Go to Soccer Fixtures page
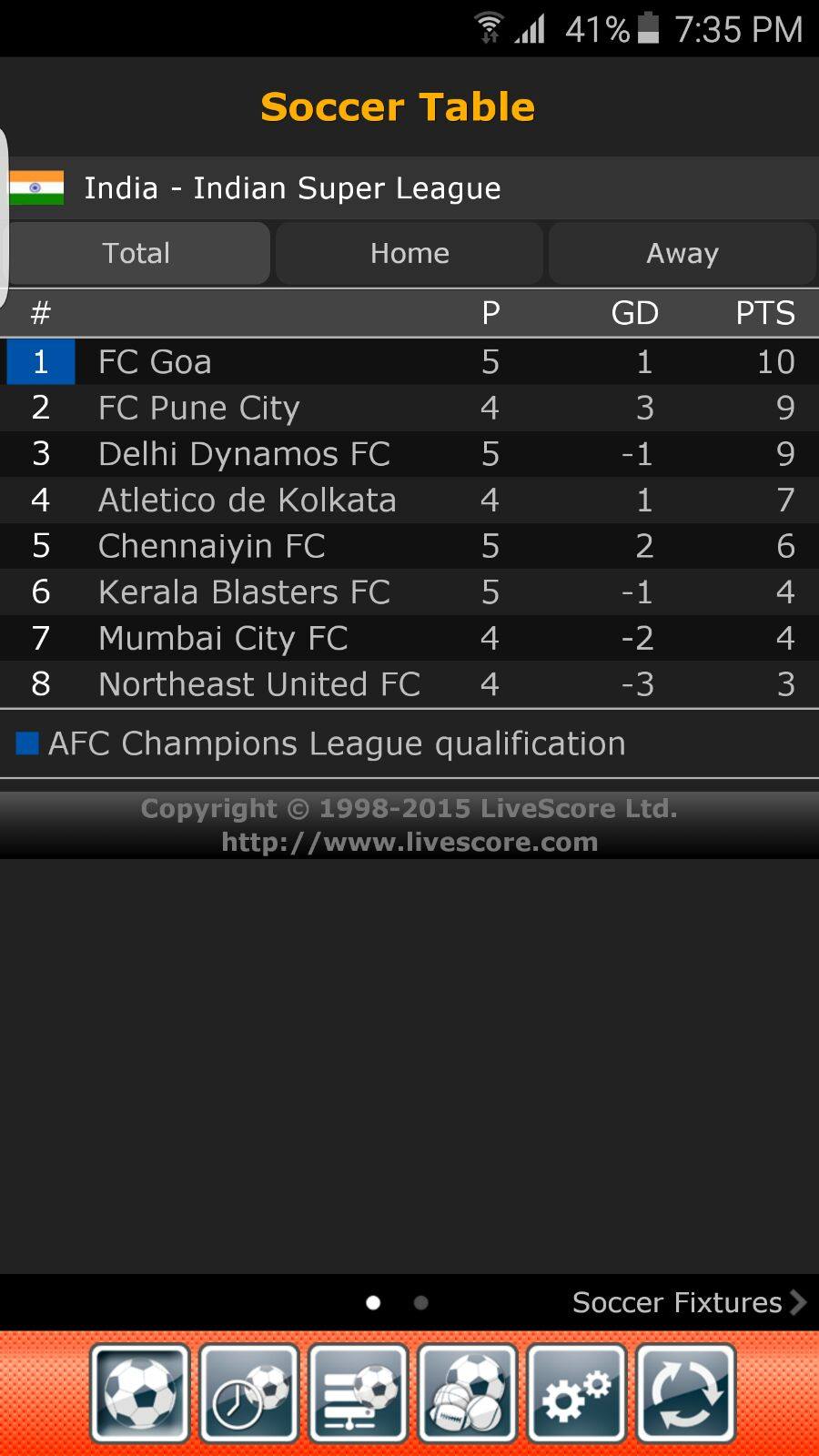Screen dimensions: 819x1456 [677, 1302]
